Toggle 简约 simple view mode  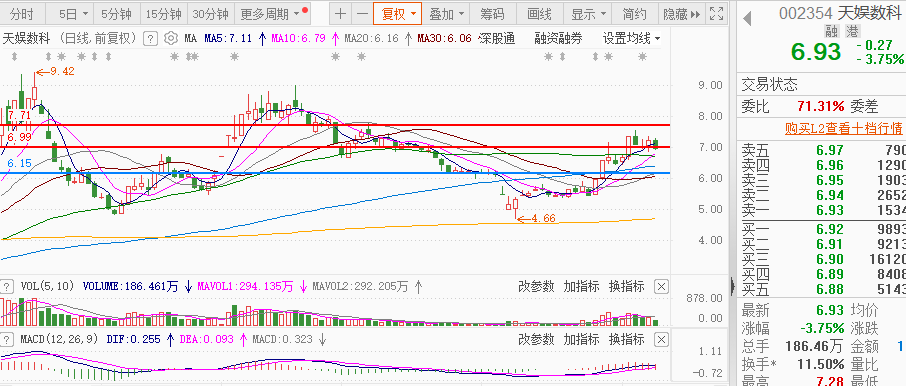(635, 14)
